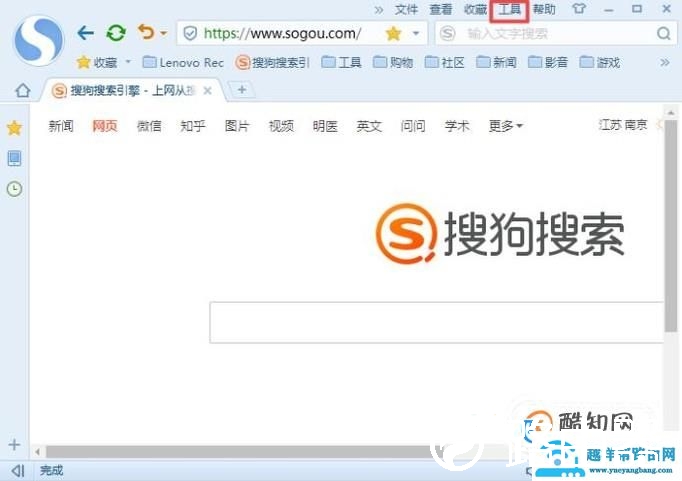The image size is (682, 481).
Task: Focus the toolbar text search field
Action: pyautogui.click(x=556, y=33)
